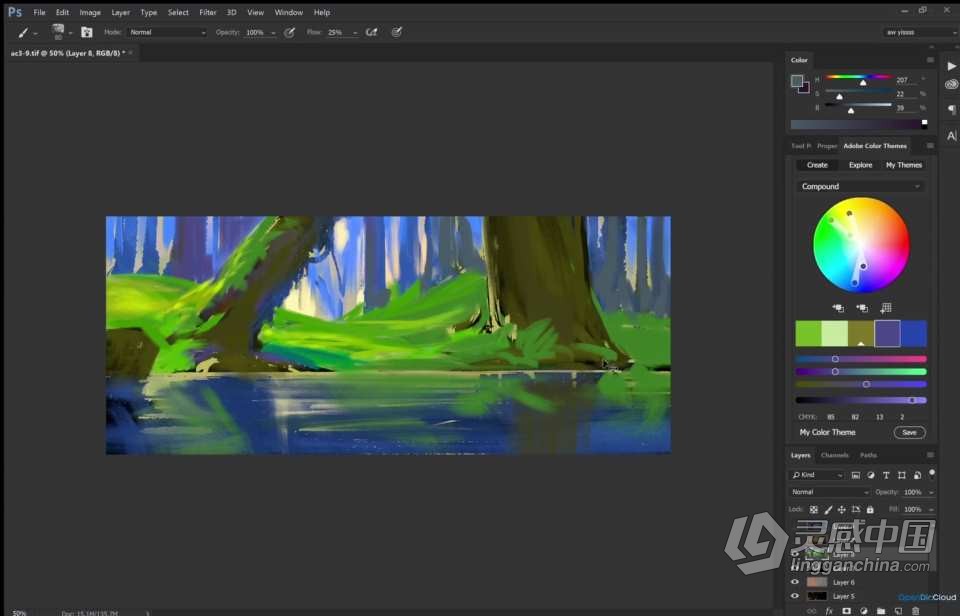
Task: Select the purple theme swatch
Action: (x=887, y=334)
